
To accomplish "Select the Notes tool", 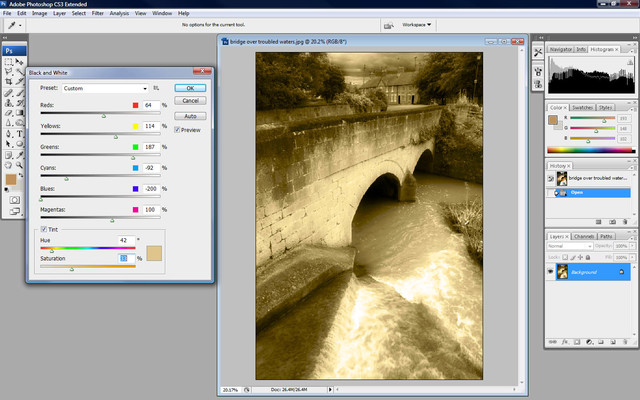I will click(8, 155).
